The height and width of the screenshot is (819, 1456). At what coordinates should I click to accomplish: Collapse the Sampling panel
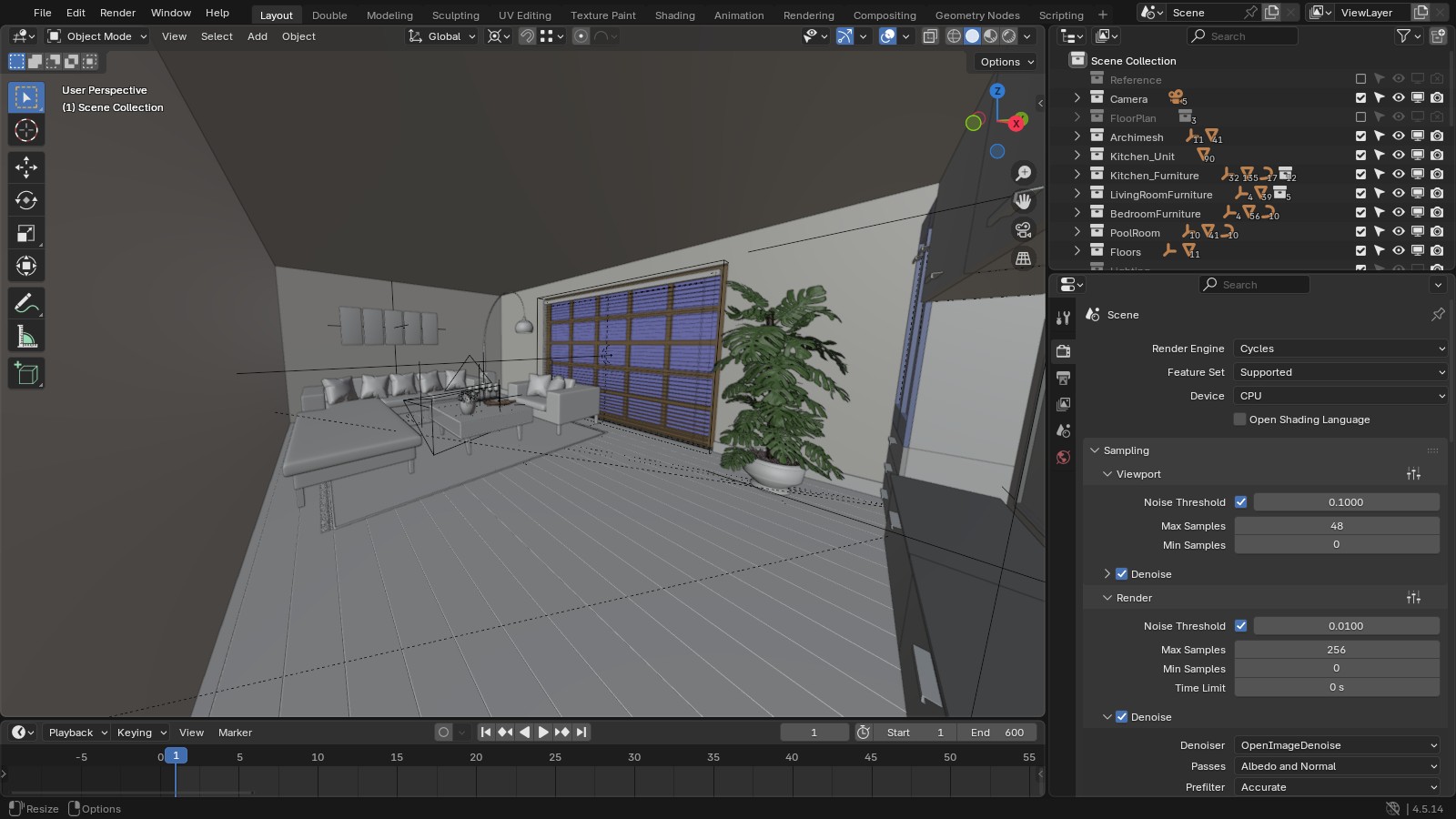tap(1095, 450)
